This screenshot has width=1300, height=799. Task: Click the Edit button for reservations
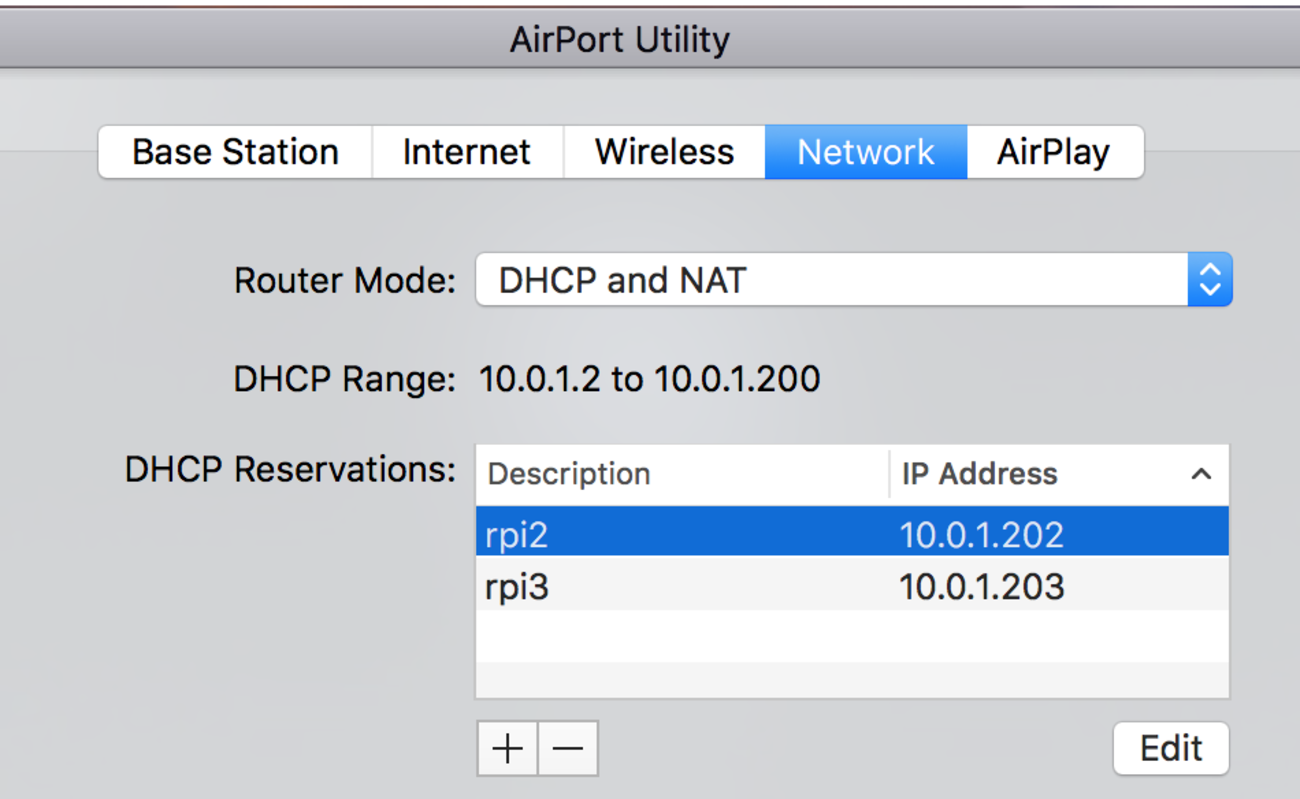pyautogui.click(x=1171, y=748)
